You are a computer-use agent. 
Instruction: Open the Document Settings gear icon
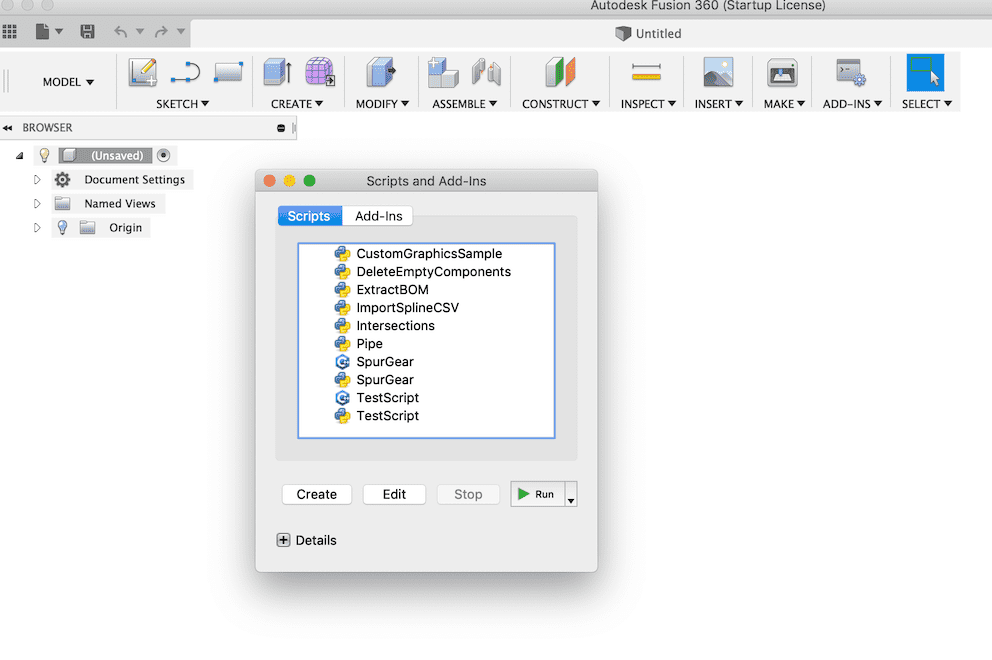pos(62,180)
